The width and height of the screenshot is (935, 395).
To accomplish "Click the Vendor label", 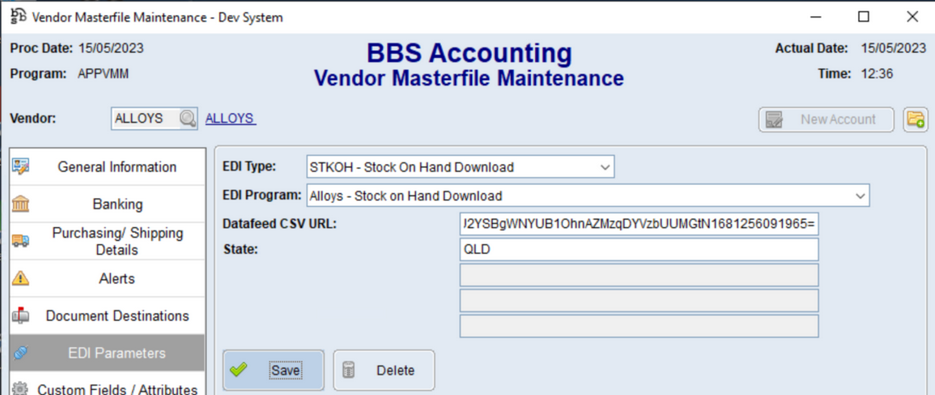I will tap(33, 118).
